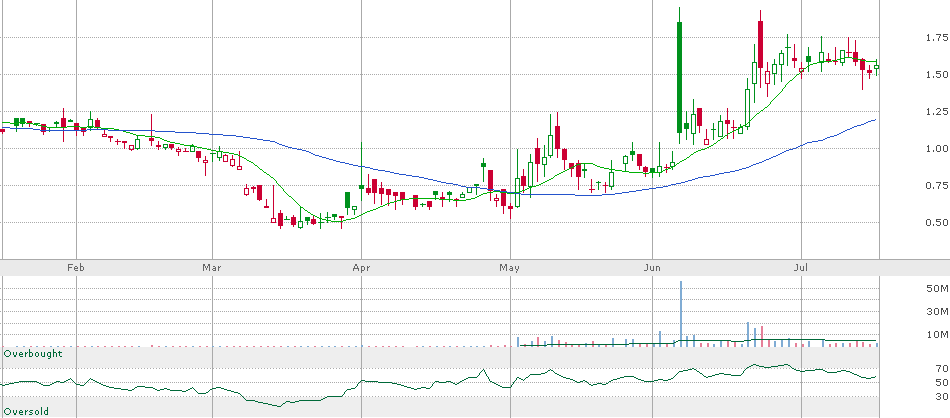
Task: Click the Overbought label in RSI panel
Action: pyautogui.click(x=33, y=353)
